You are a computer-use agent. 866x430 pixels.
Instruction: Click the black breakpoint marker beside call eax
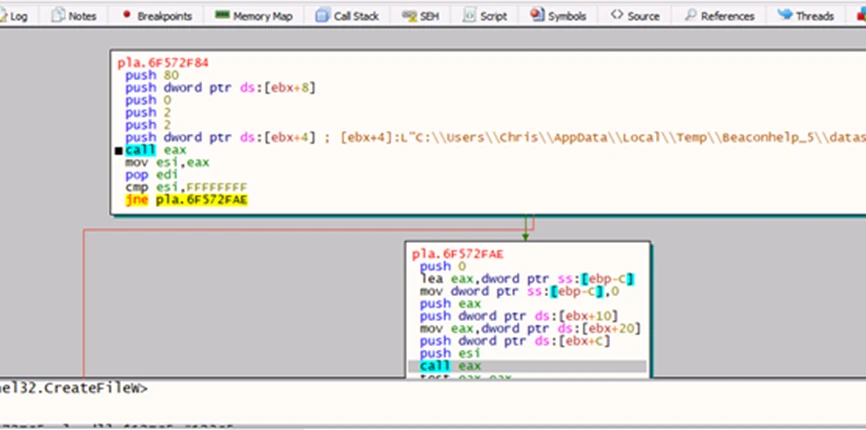[119, 151]
